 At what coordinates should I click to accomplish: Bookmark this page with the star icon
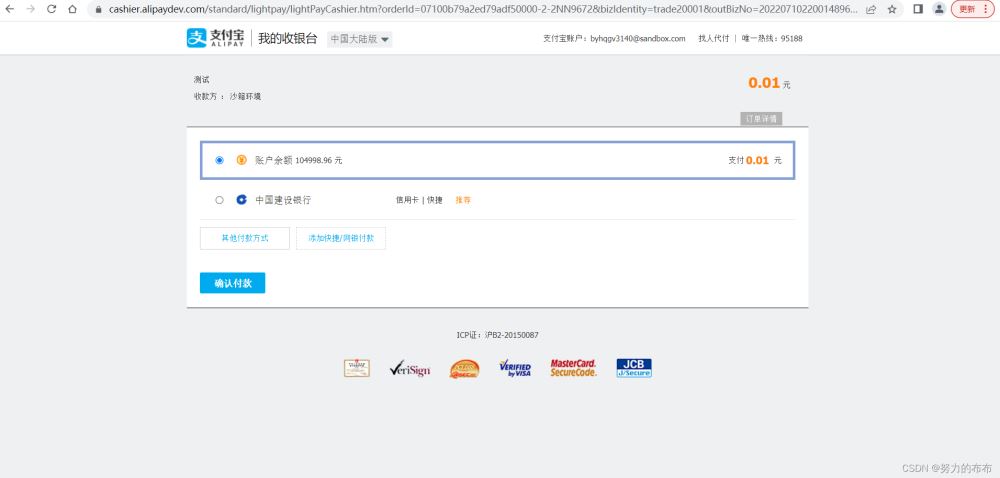pyautogui.click(x=891, y=9)
